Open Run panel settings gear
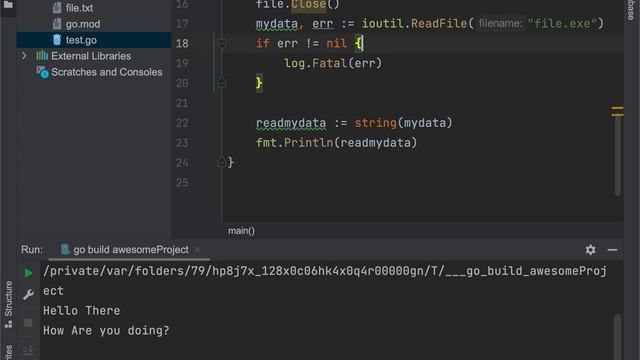The image size is (640, 360). [590, 250]
